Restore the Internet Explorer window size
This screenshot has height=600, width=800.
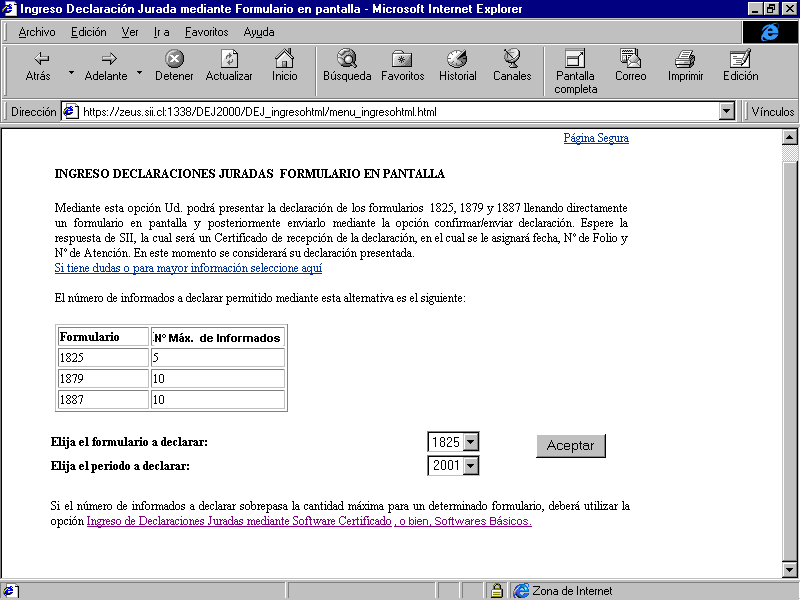click(770, 9)
